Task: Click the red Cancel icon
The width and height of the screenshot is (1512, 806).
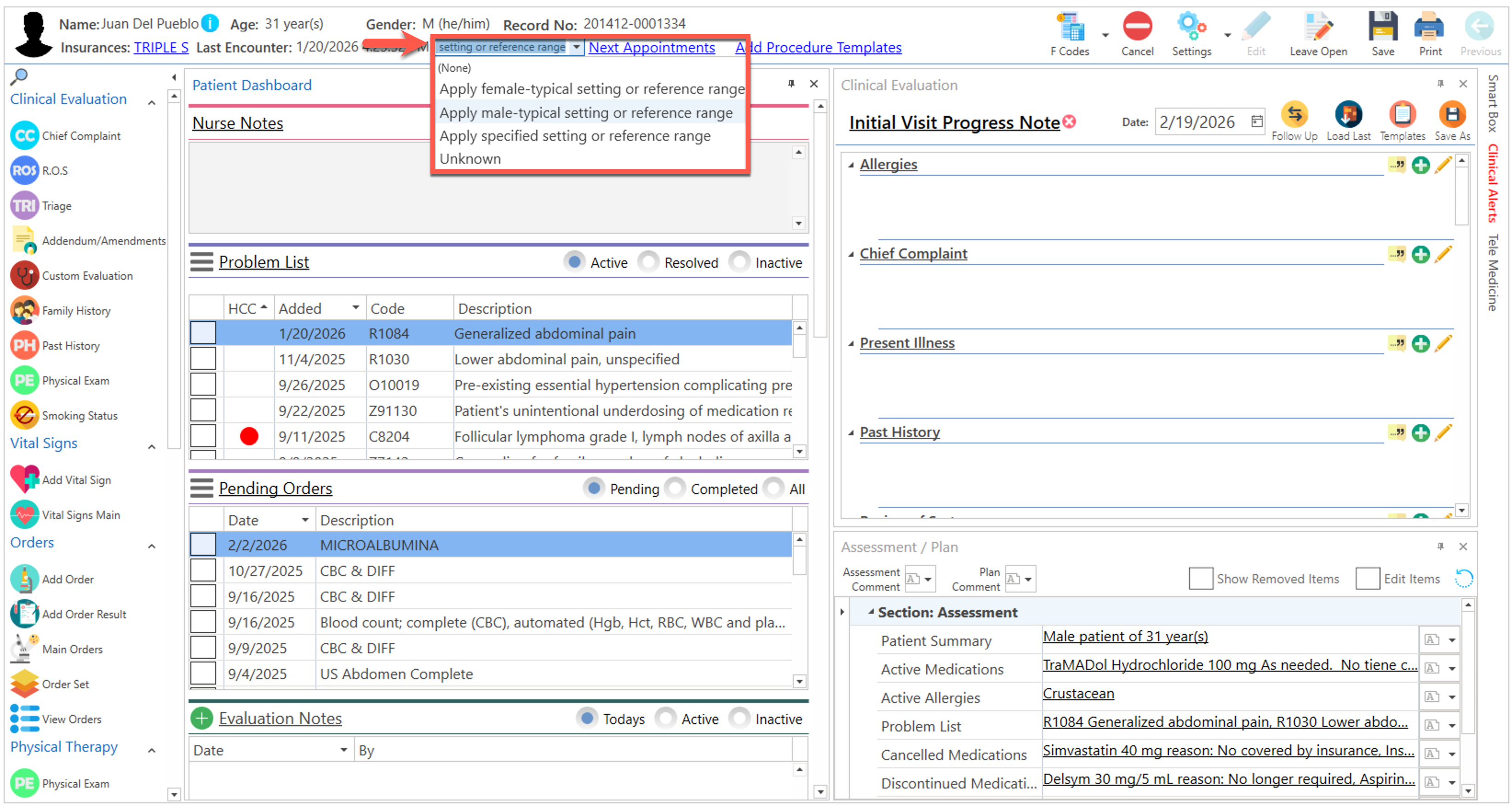Action: click(1137, 27)
